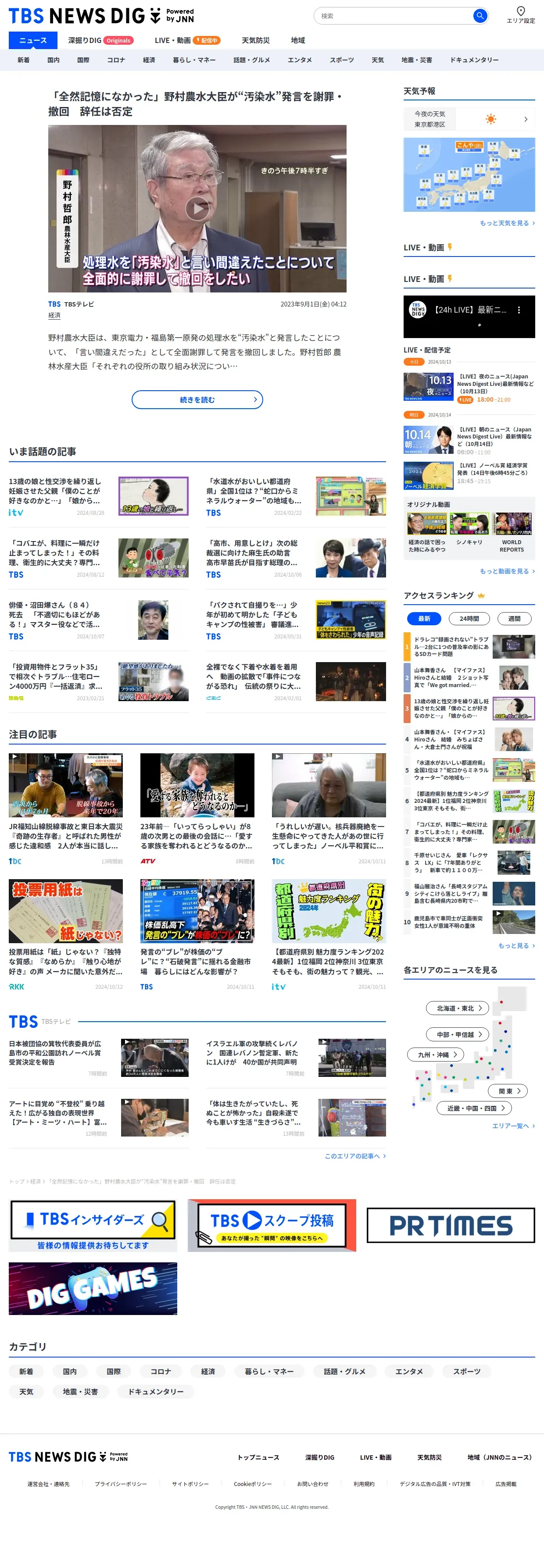The width and height of the screenshot is (544, 1568).
Task: Open ranking item 1 ドラレコ article
Action: [x=469, y=646]
